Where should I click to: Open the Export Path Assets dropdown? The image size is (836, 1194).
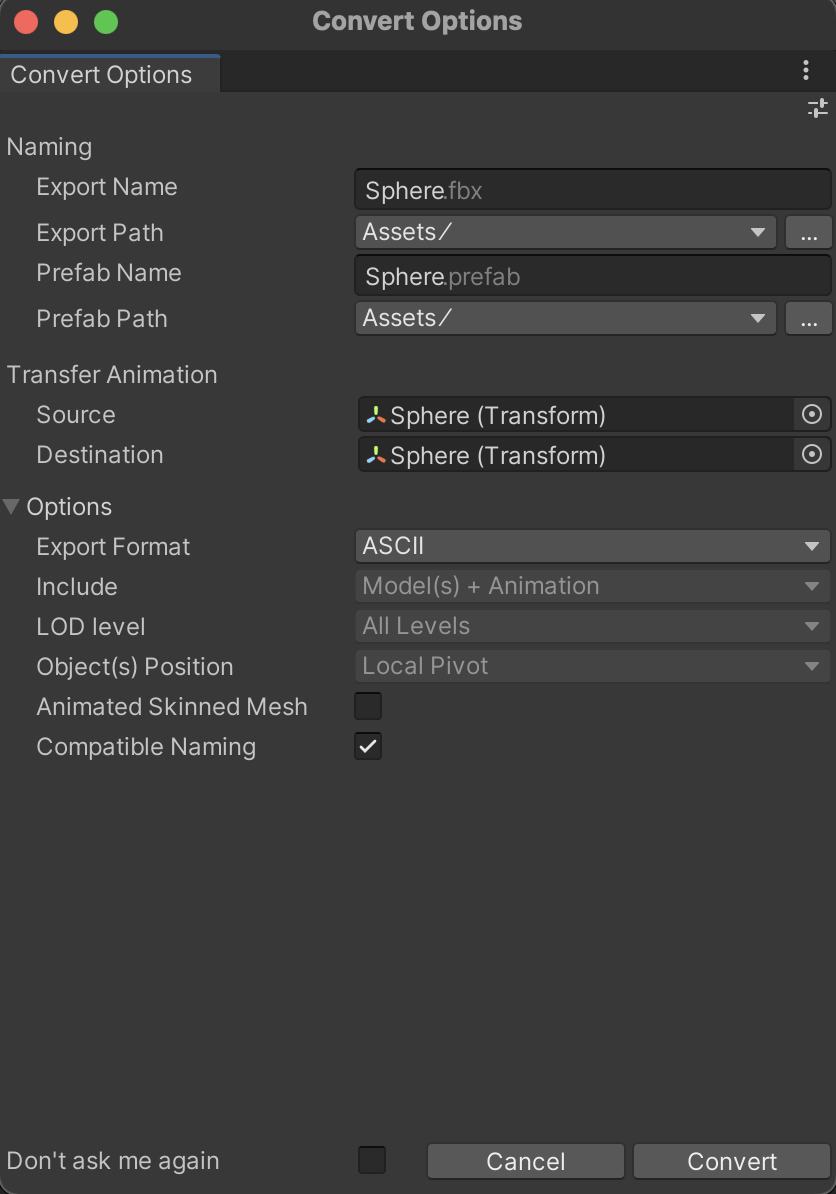tap(566, 232)
